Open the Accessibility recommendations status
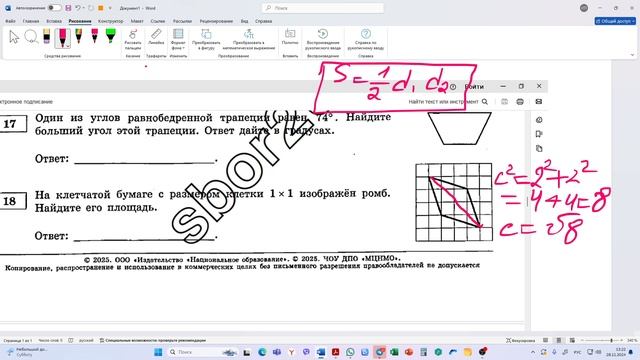This screenshot has height=360, width=640. [153, 340]
